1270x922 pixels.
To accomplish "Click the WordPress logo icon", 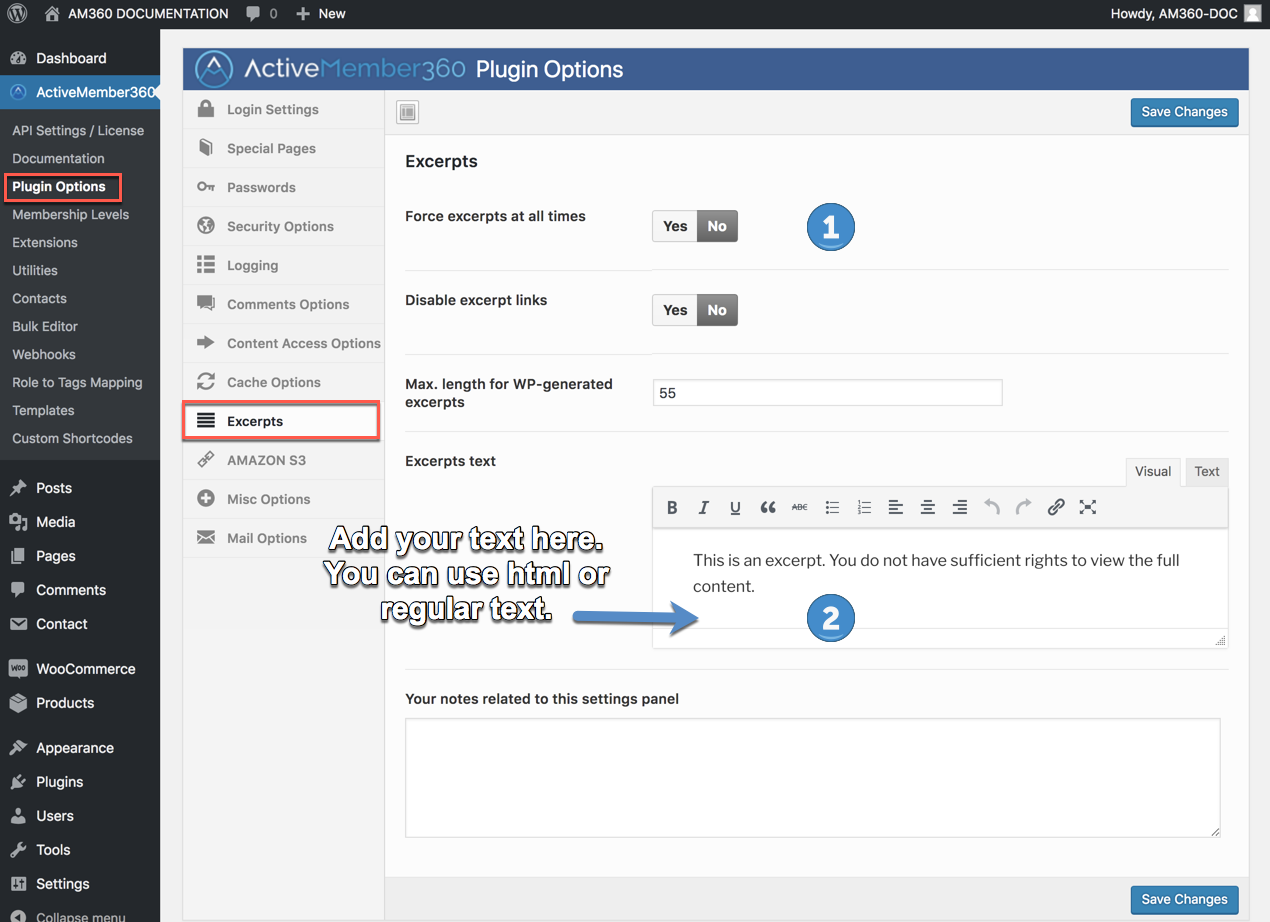I will [x=16, y=13].
